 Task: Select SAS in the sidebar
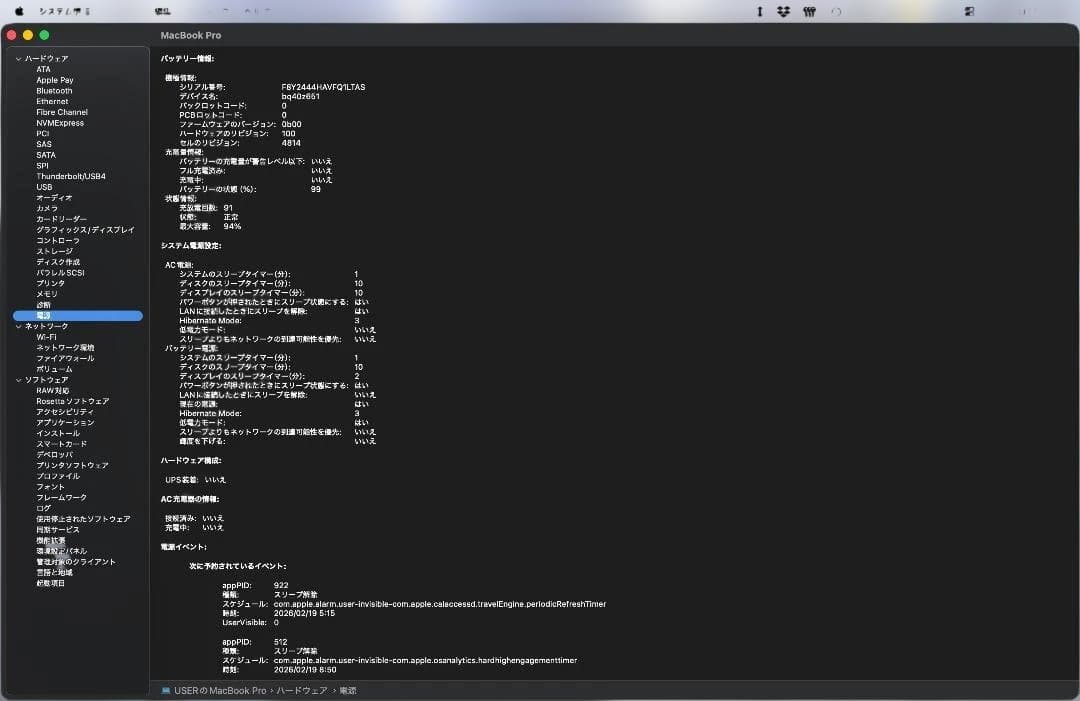[43, 144]
